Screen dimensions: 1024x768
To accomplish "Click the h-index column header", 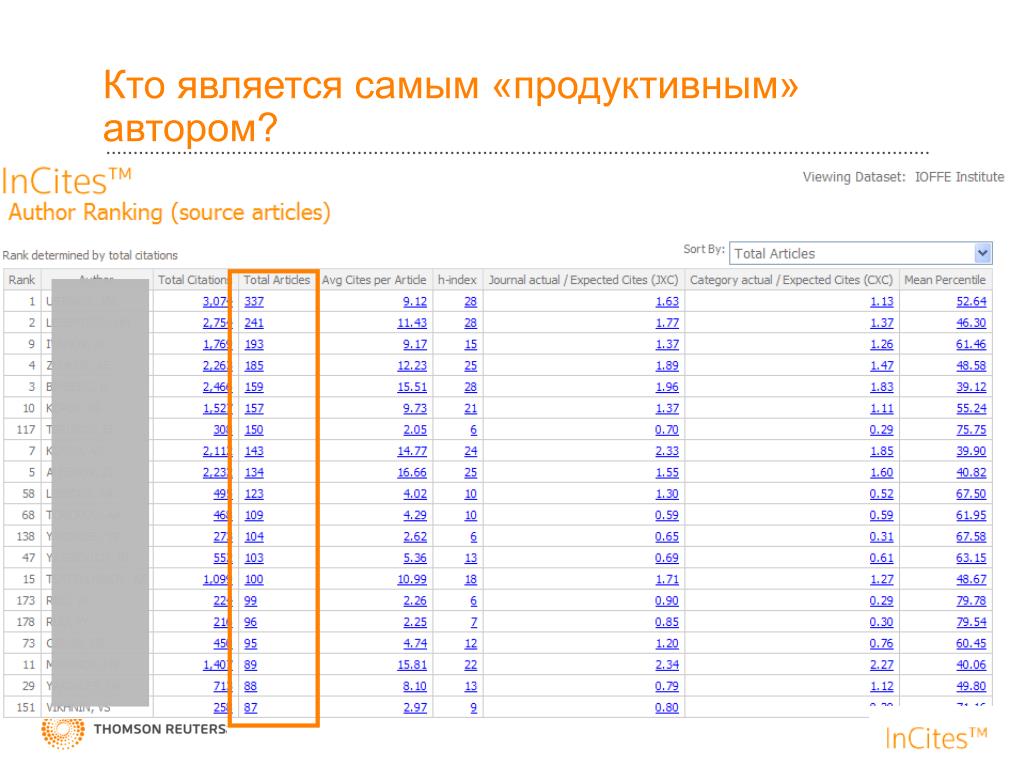I will coord(457,280).
